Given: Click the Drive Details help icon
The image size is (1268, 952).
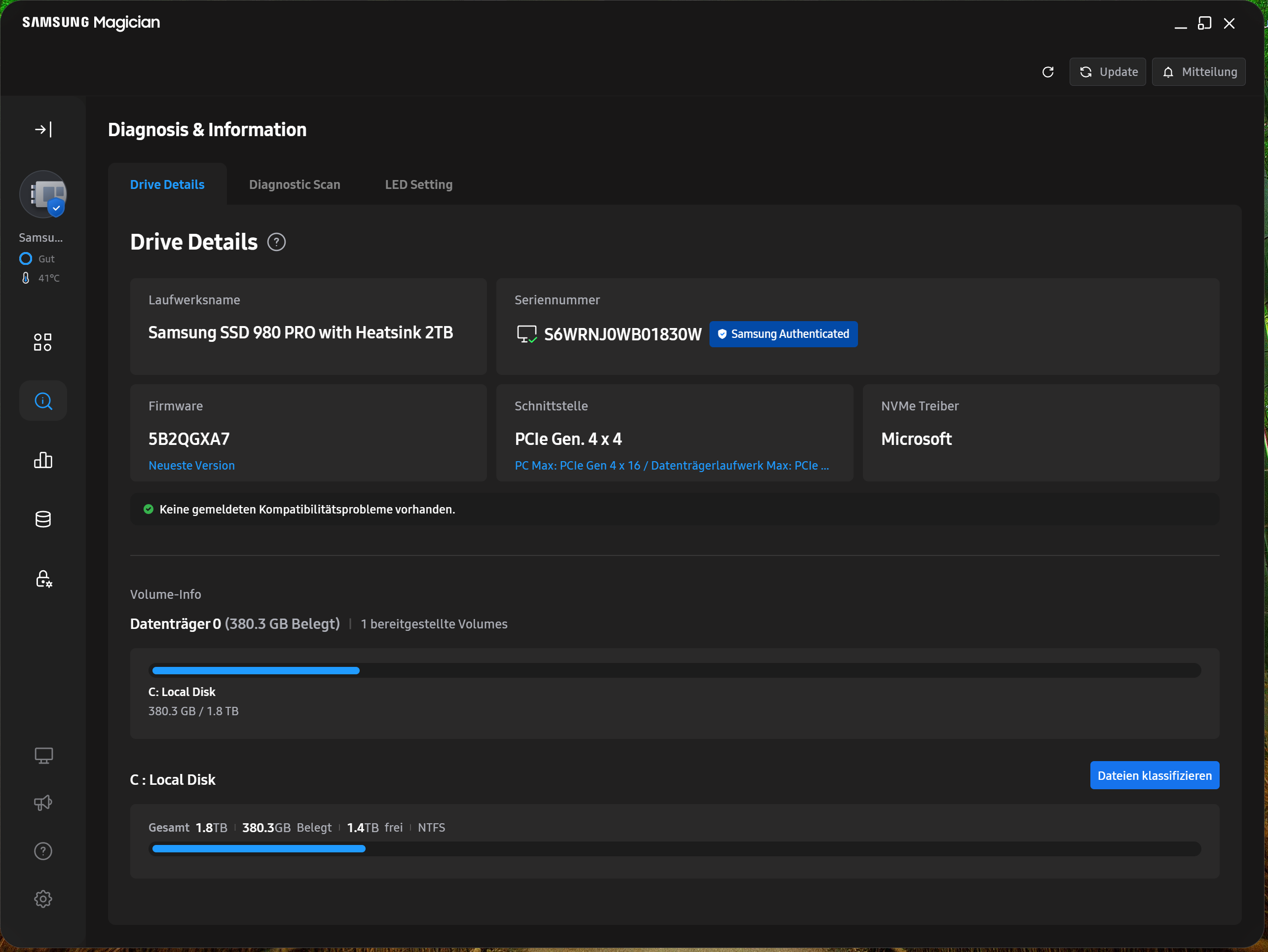Looking at the screenshot, I should point(276,242).
